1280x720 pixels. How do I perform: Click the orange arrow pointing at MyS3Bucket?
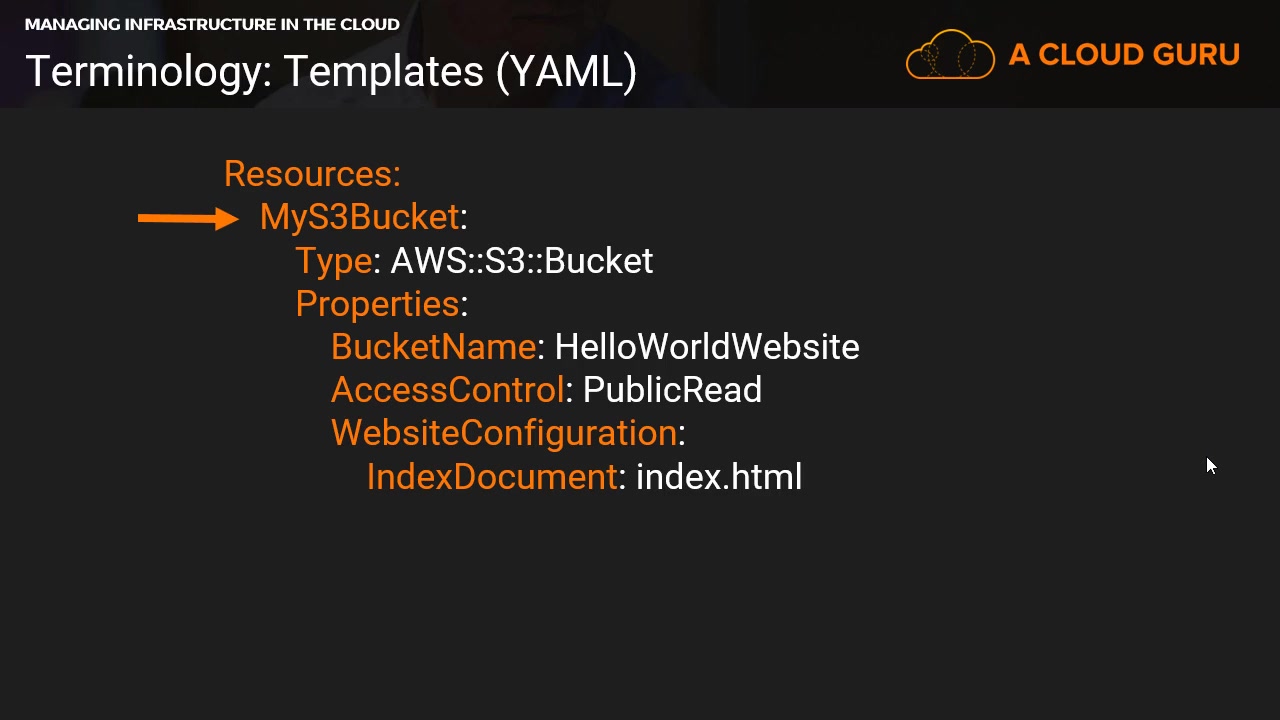[x=188, y=218]
